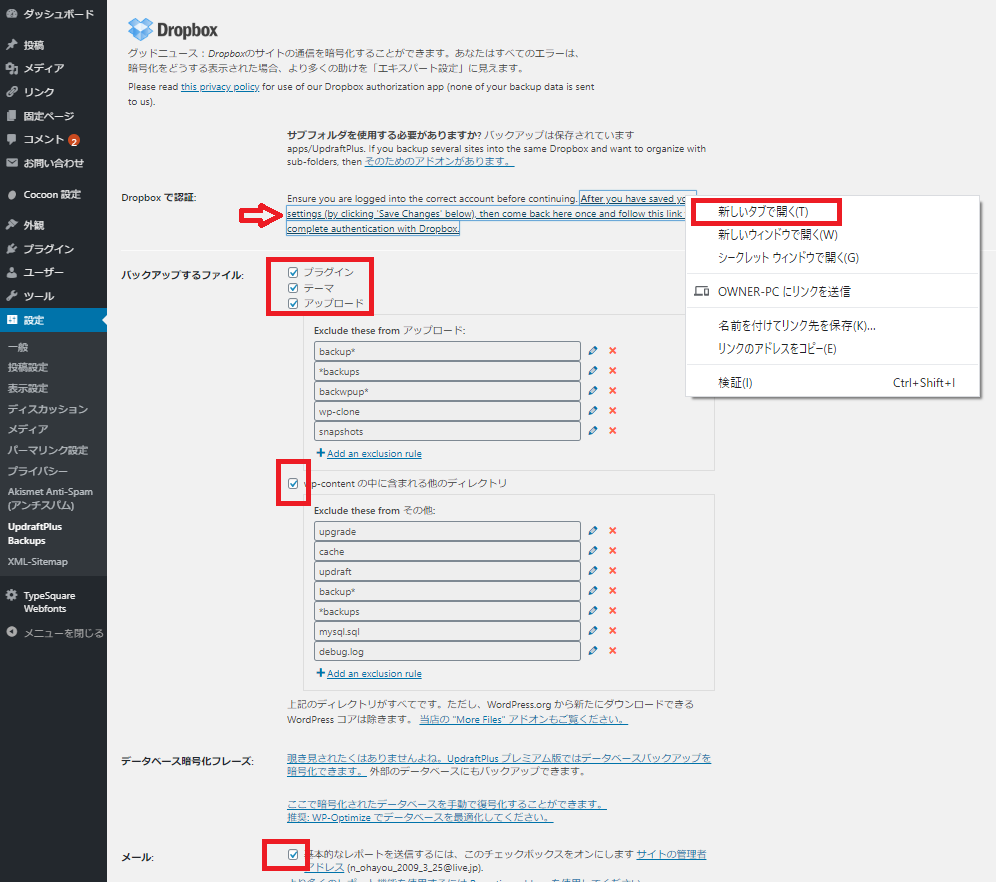
Task: Click into the upgrade input field
Action: click(x=447, y=531)
